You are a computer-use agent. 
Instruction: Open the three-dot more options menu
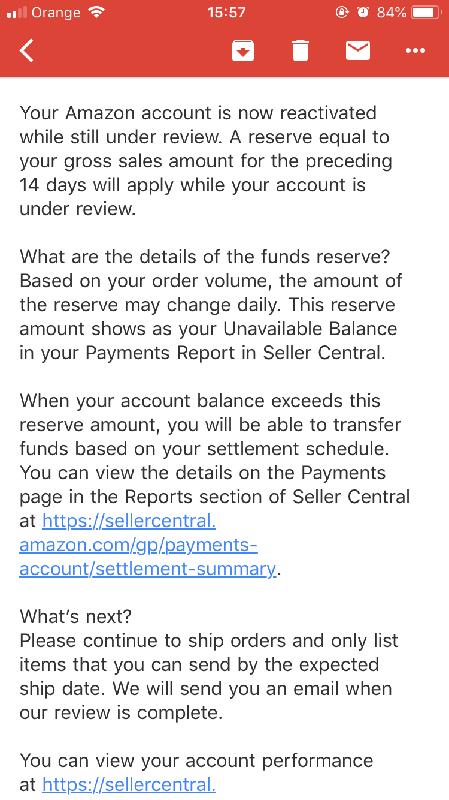tap(415, 51)
